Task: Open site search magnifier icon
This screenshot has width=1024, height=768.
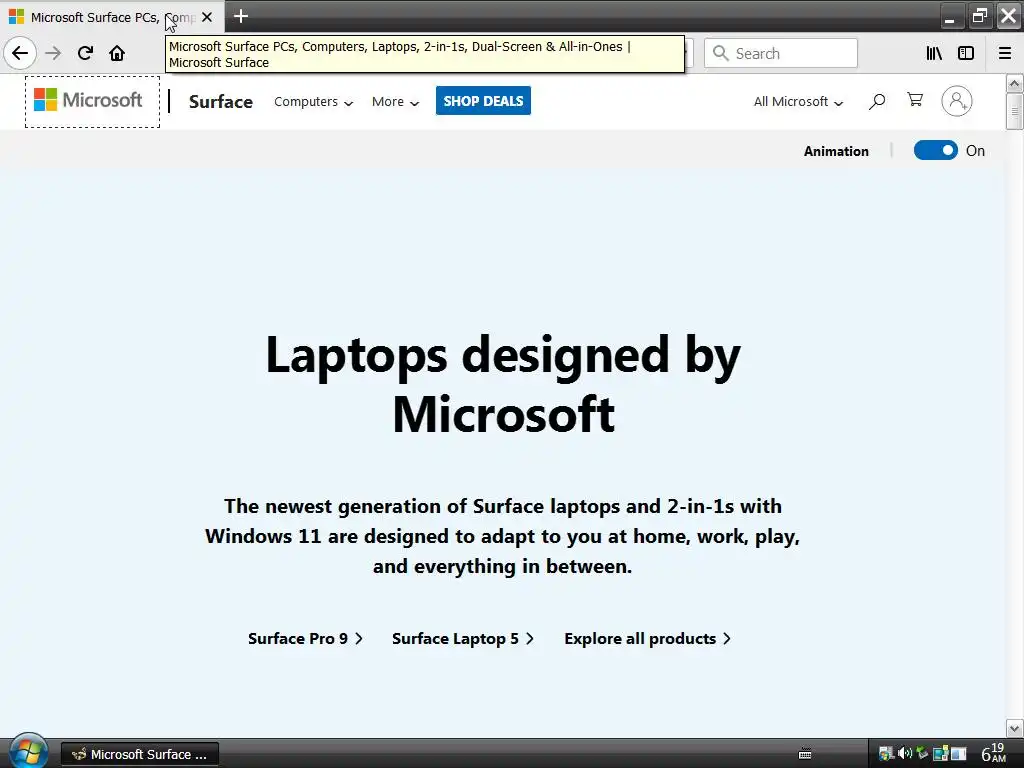Action: 877,101
